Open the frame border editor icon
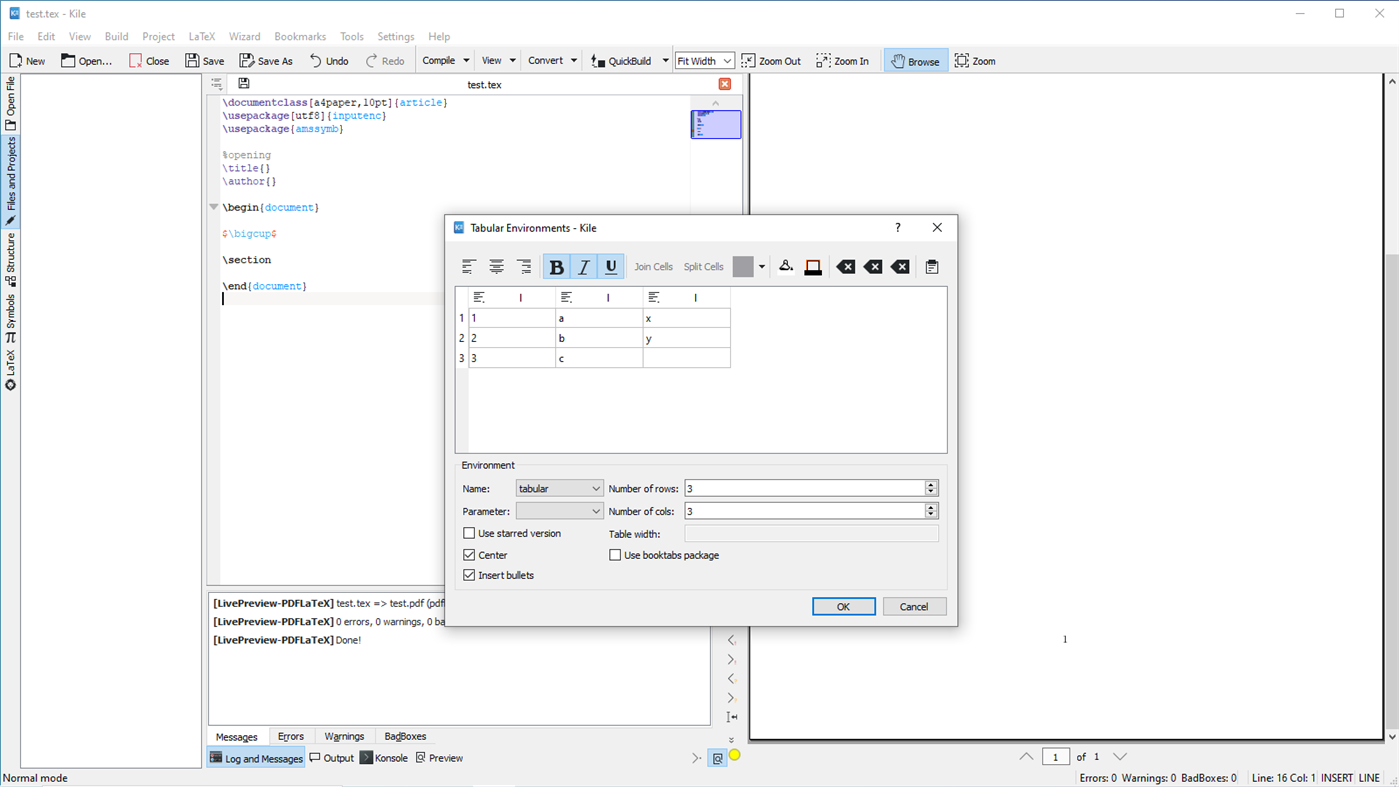The height and width of the screenshot is (787, 1399). 813,266
